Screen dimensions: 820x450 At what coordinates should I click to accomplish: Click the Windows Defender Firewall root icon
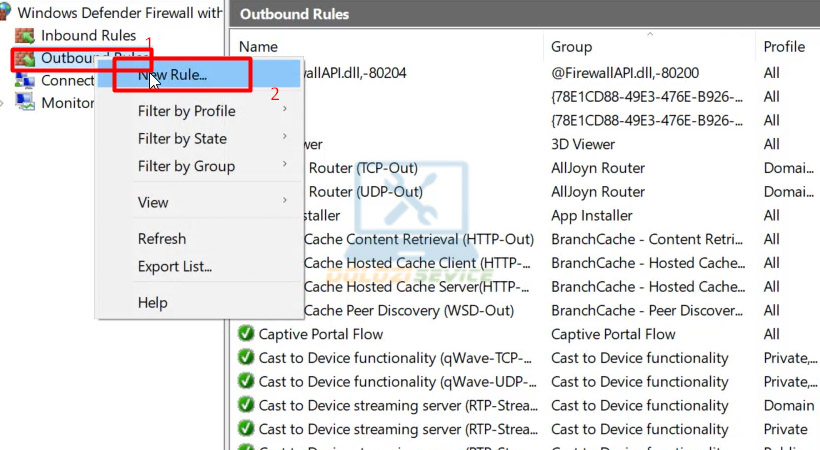[6, 13]
